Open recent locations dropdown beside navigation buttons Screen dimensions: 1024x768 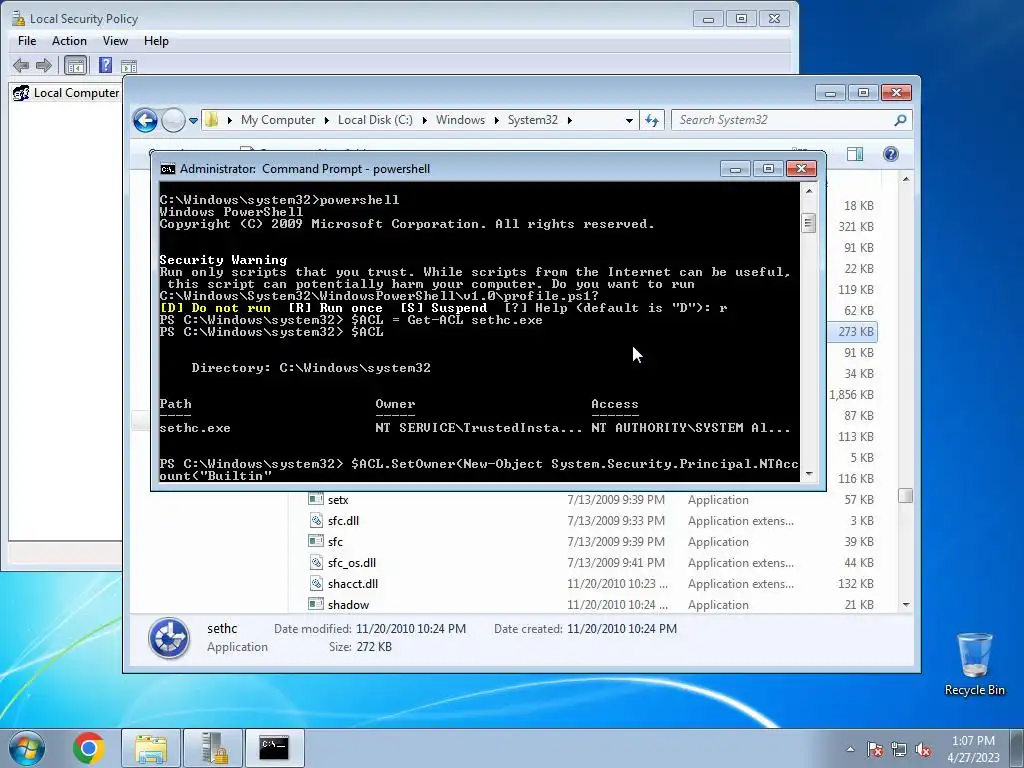193,120
